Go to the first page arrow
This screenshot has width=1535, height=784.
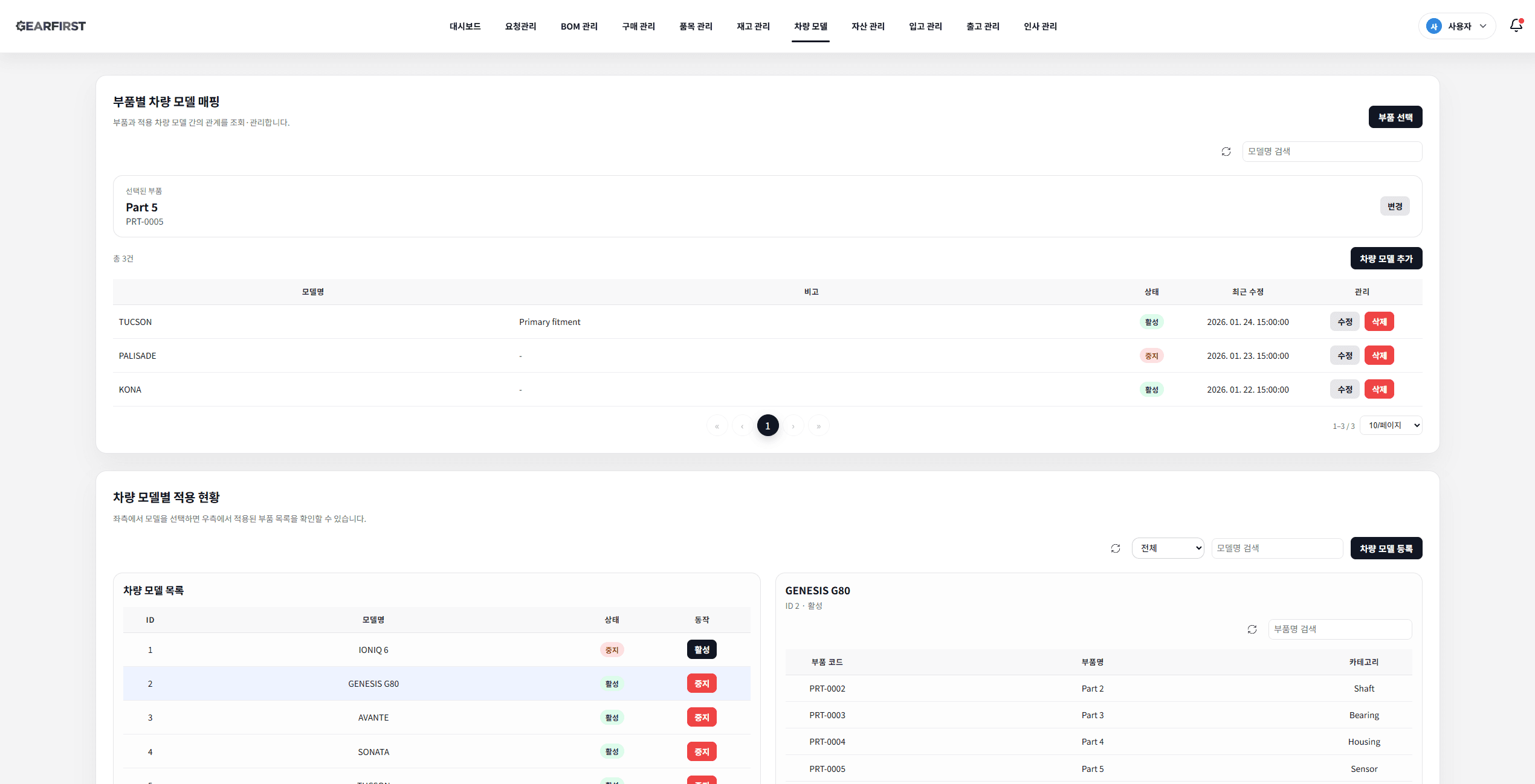pyautogui.click(x=717, y=426)
